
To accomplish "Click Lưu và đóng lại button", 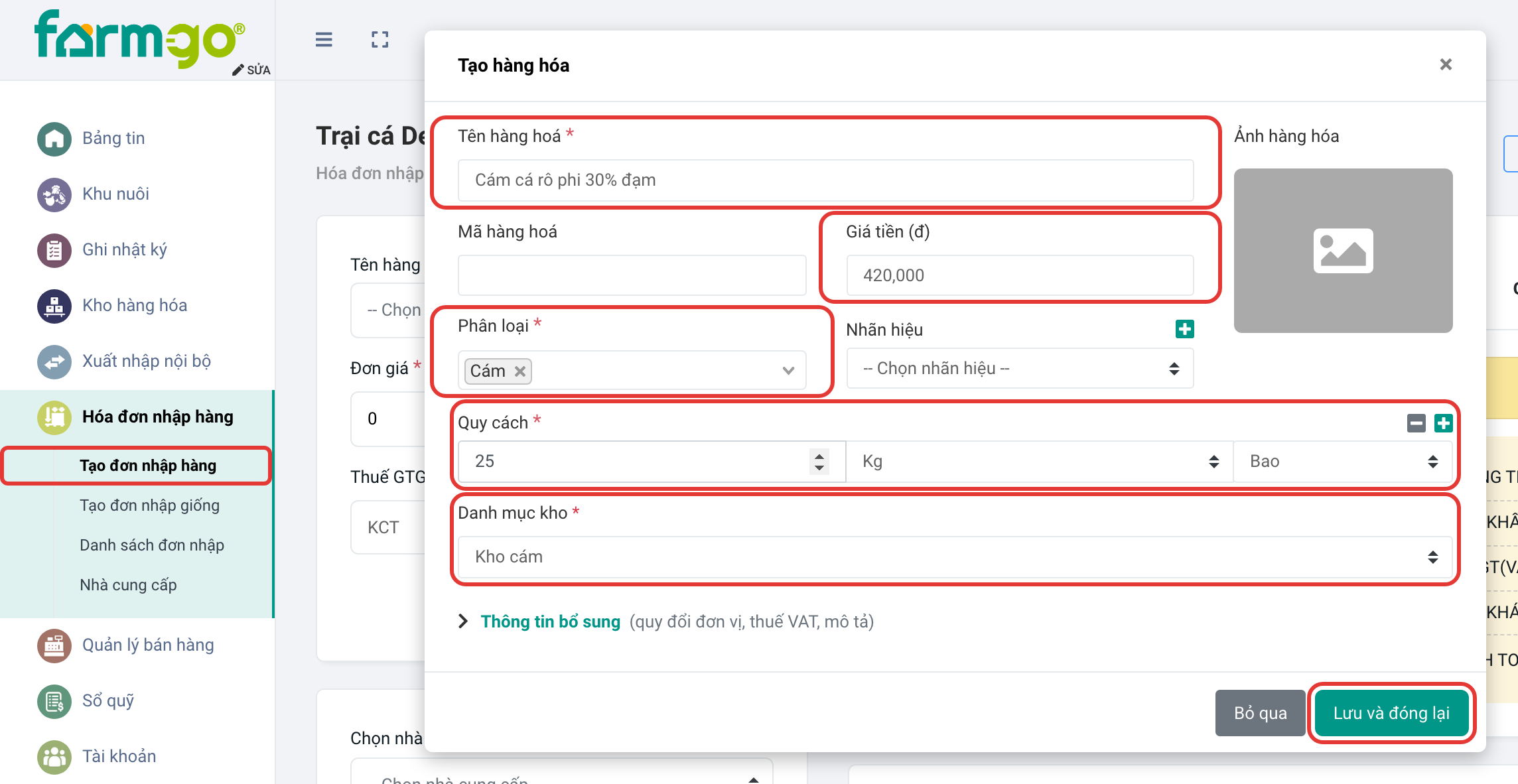I will coord(1391,713).
